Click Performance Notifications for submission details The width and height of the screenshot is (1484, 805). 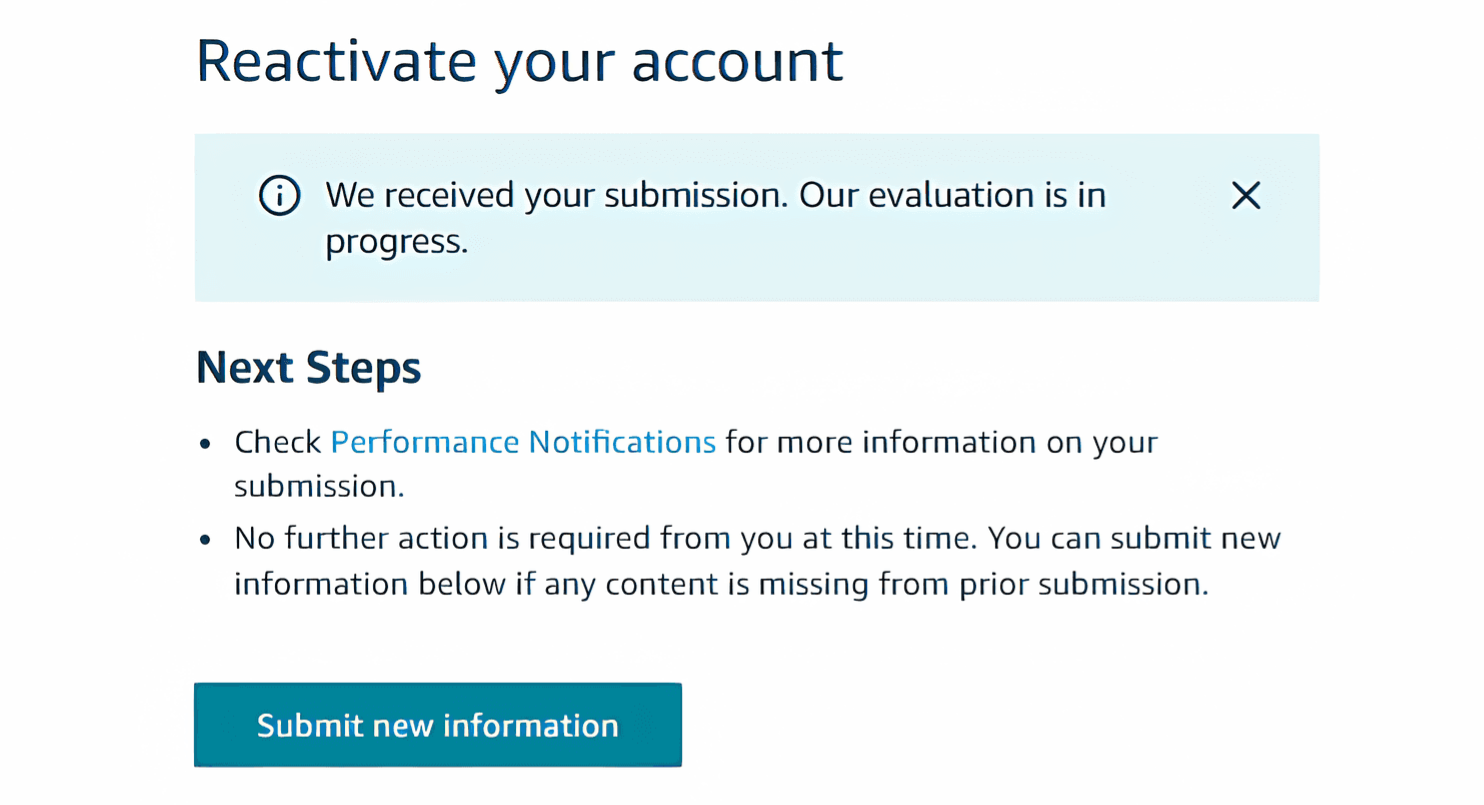point(522,441)
